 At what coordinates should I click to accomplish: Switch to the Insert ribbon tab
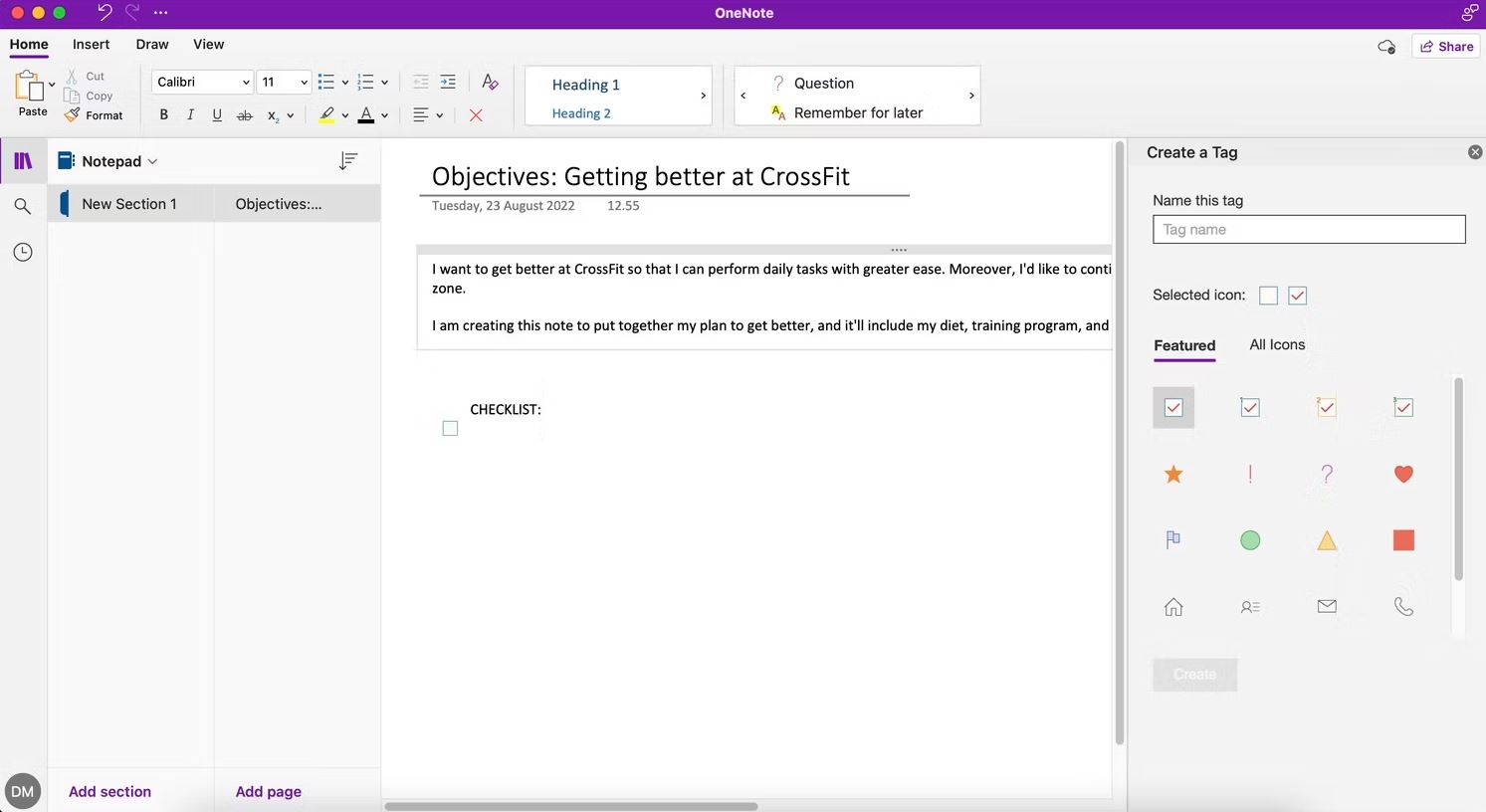coord(91,44)
